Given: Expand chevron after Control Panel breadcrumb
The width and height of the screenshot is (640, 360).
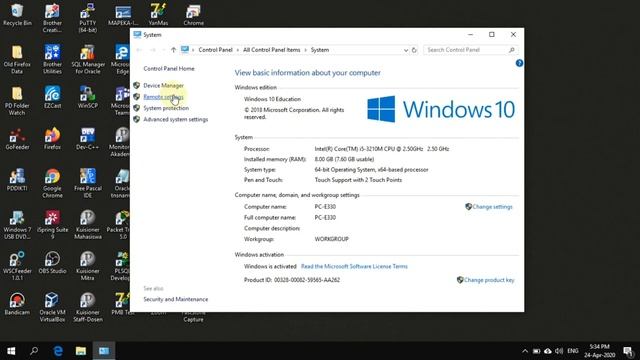Looking at the screenshot, I should pos(238,50).
